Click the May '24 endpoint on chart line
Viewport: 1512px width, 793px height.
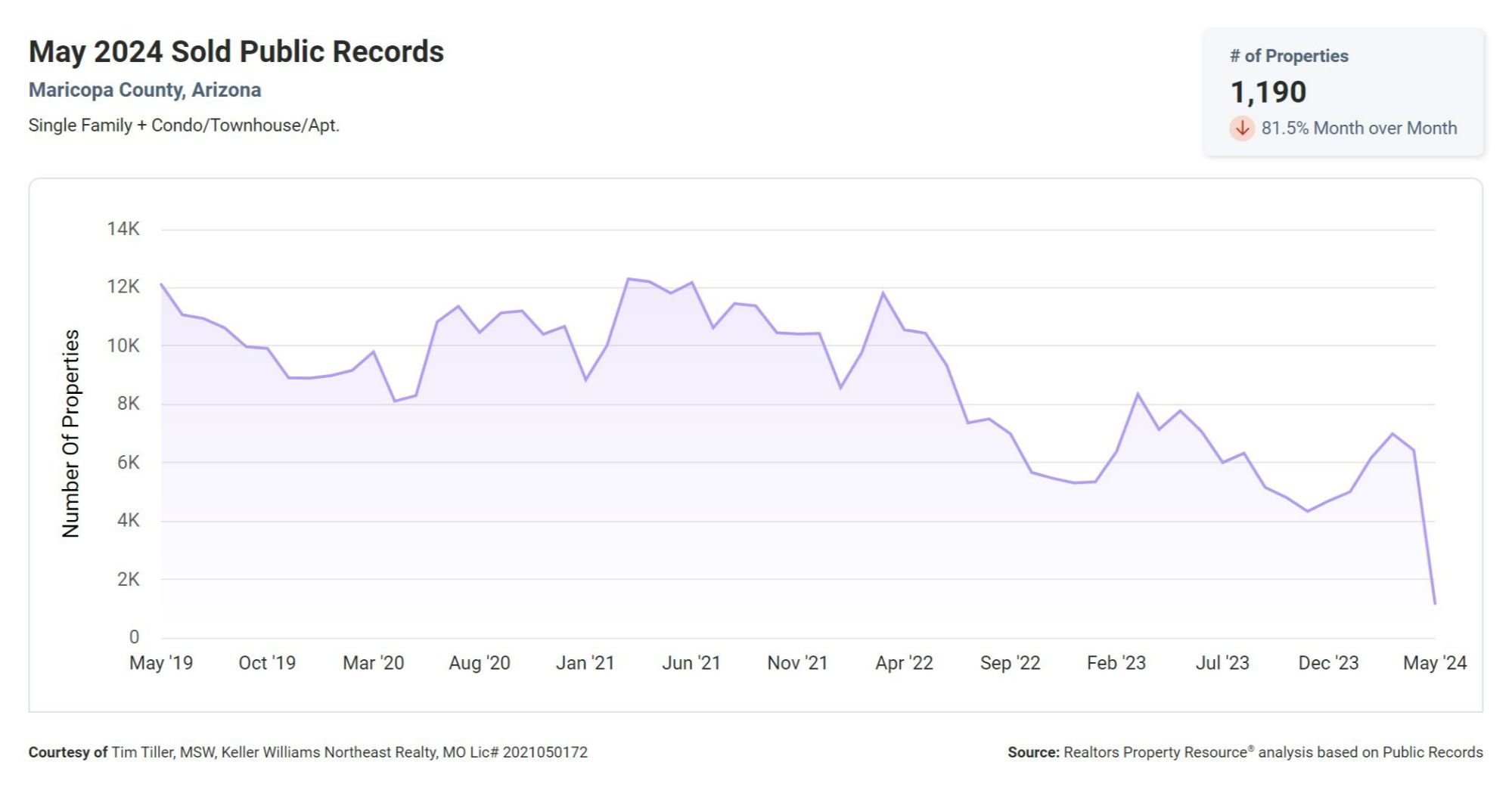tap(1434, 602)
